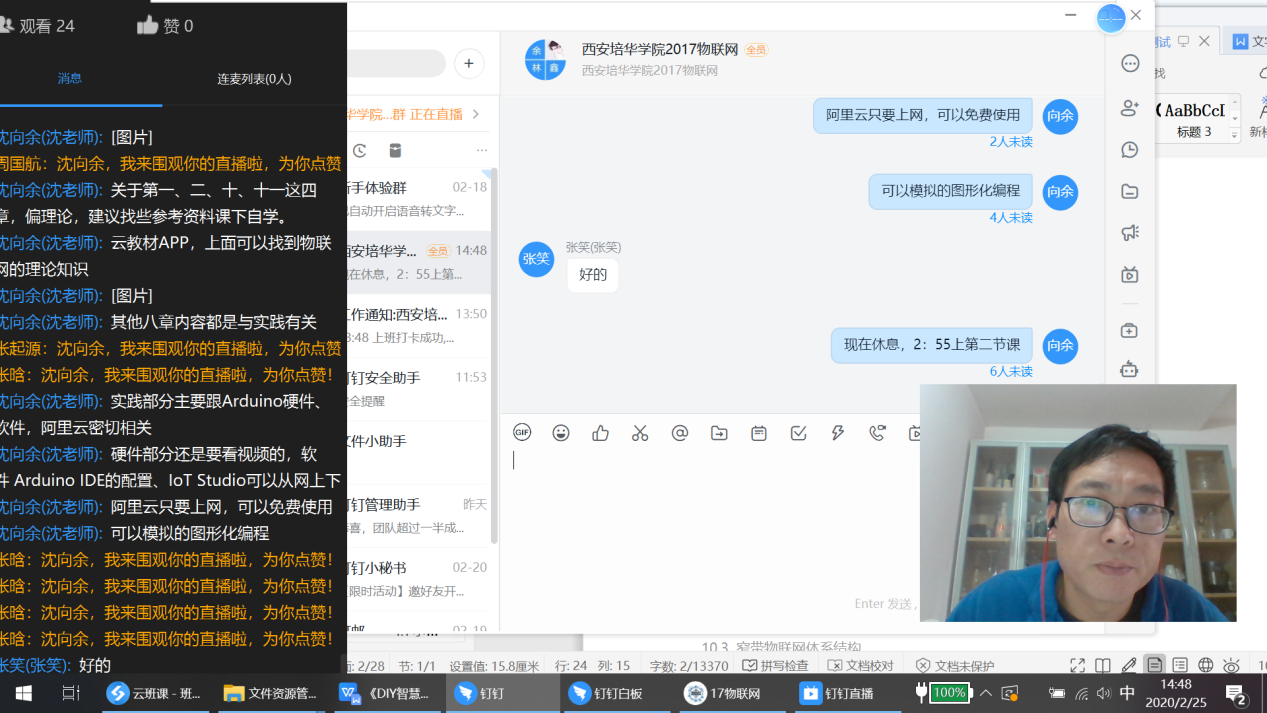Expand the live broadcast banner chevron
This screenshot has width=1267, height=713.
[476, 114]
